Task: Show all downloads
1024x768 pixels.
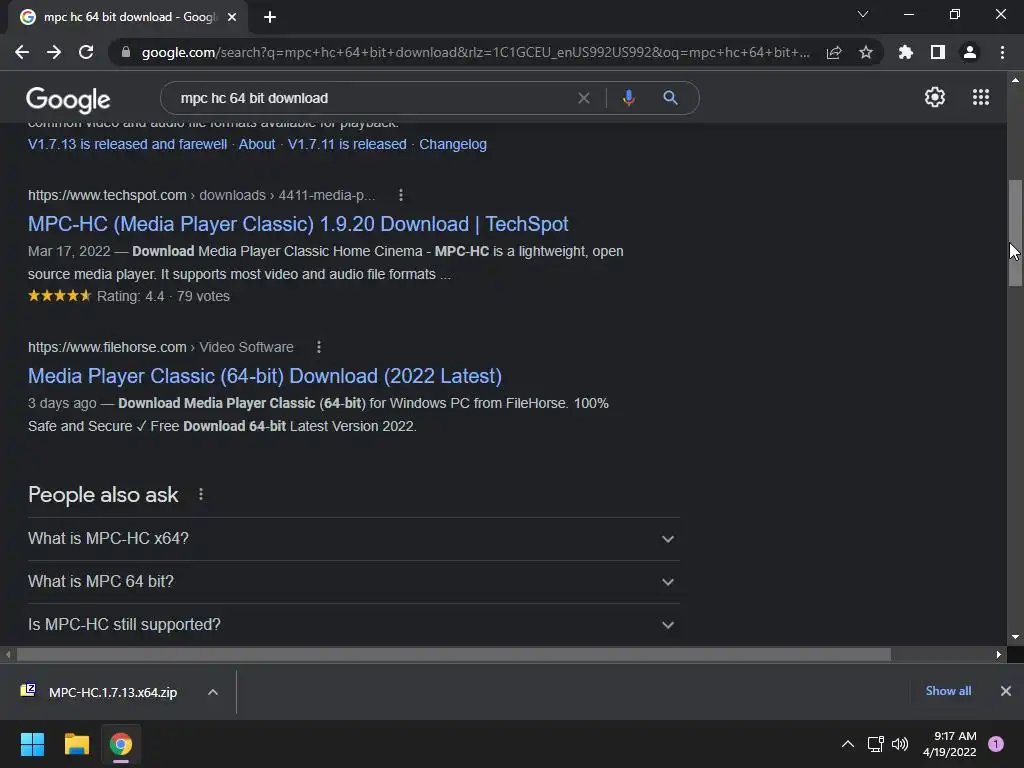Action: pos(948,691)
